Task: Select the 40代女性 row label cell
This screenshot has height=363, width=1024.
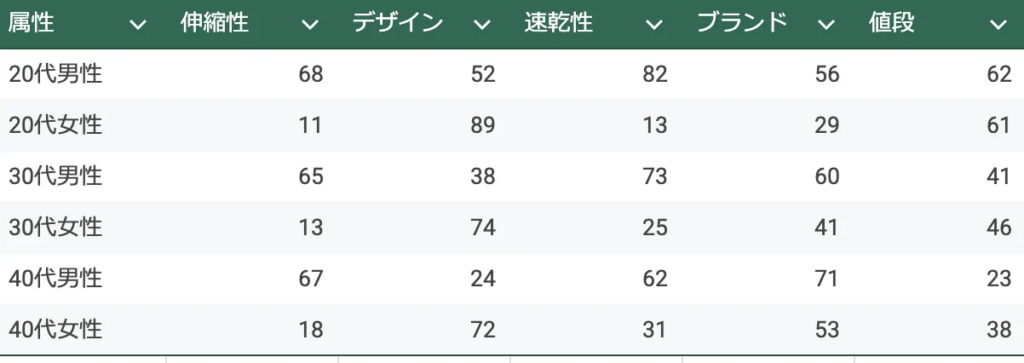Action: pyautogui.click(x=84, y=329)
